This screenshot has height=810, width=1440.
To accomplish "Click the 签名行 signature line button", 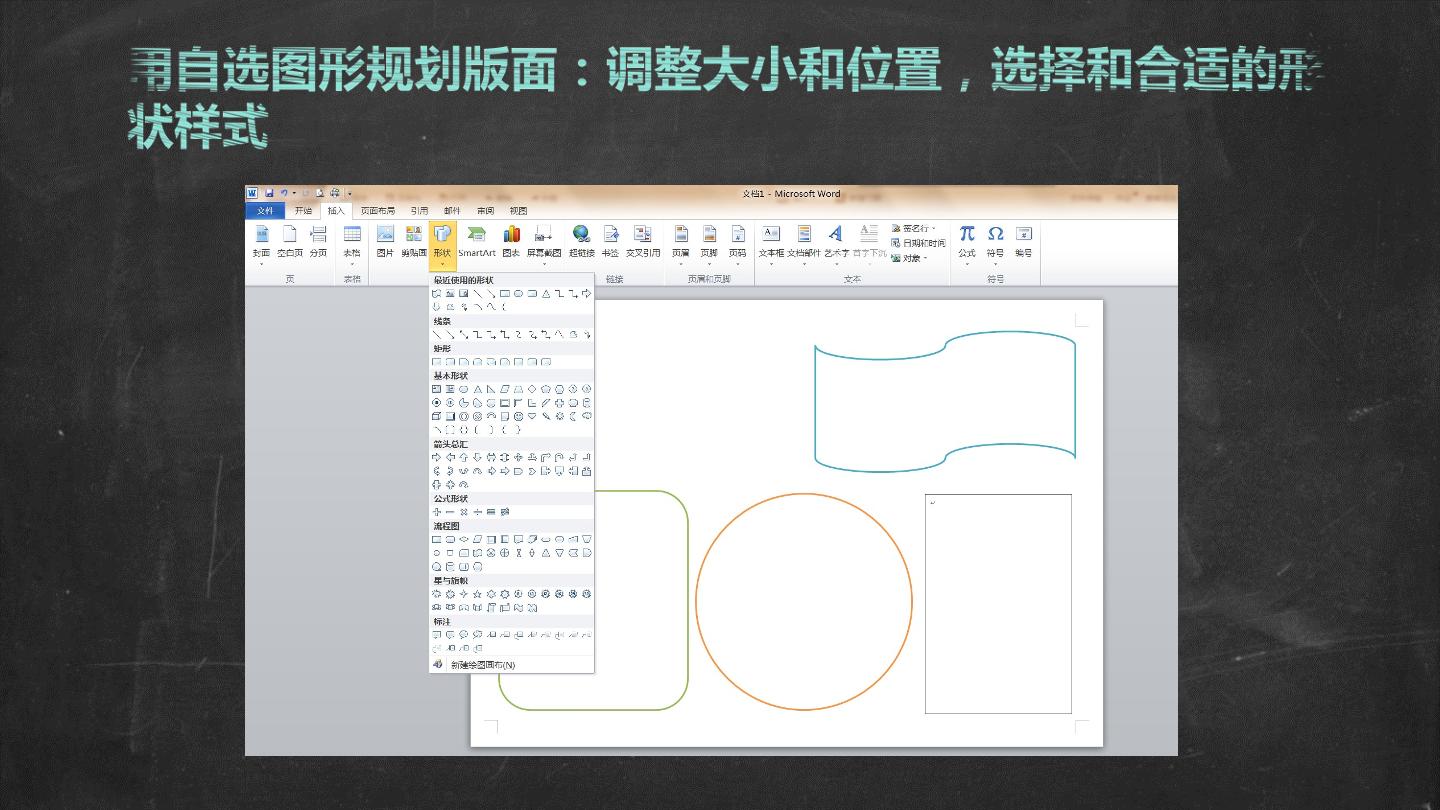I will tap(913, 229).
